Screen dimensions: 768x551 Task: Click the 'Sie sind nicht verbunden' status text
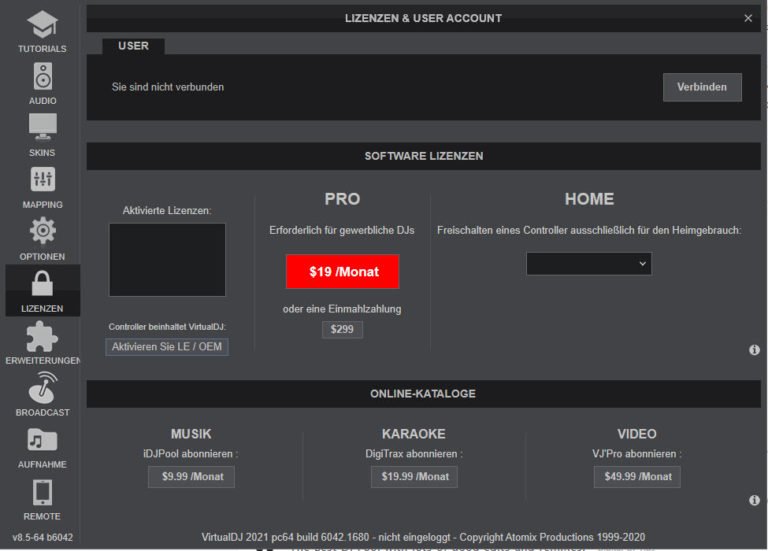coord(168,87)
